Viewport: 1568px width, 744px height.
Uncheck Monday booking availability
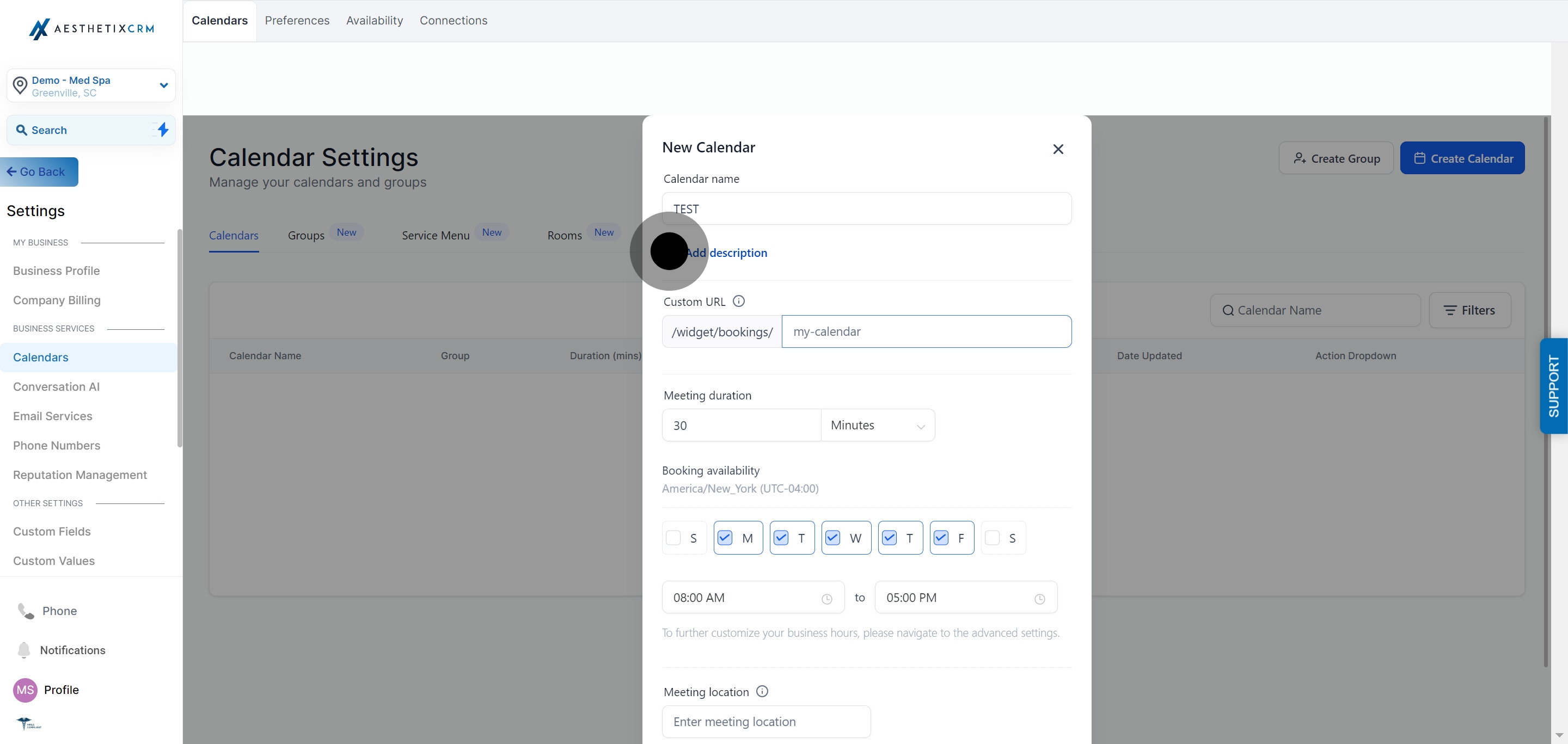click(x=725, y=538)
